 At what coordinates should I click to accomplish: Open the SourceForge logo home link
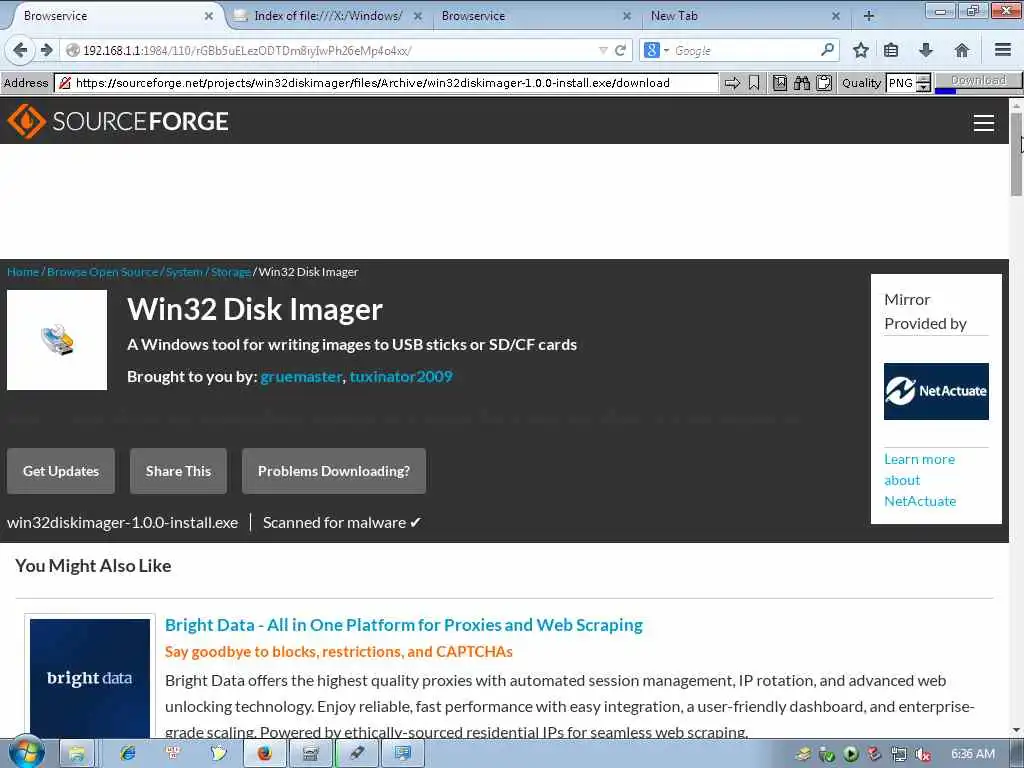pos(118,121)
